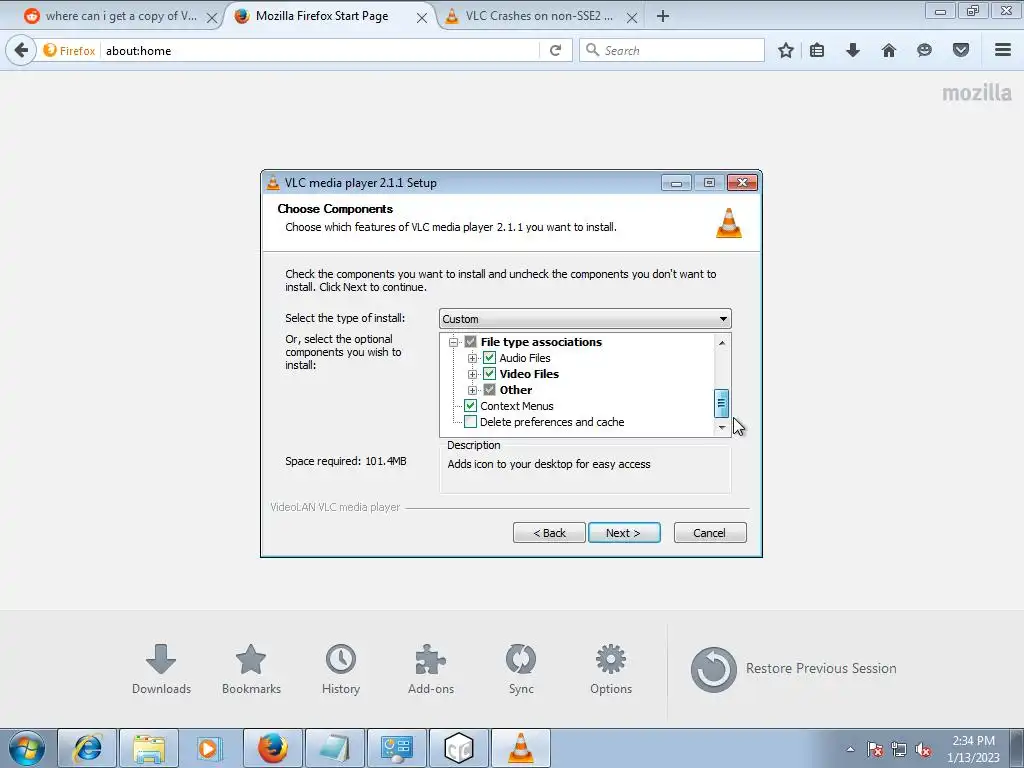Click the components list scrollbar thumb
This screenshot has width=1024, height=768.
point(722,403)
